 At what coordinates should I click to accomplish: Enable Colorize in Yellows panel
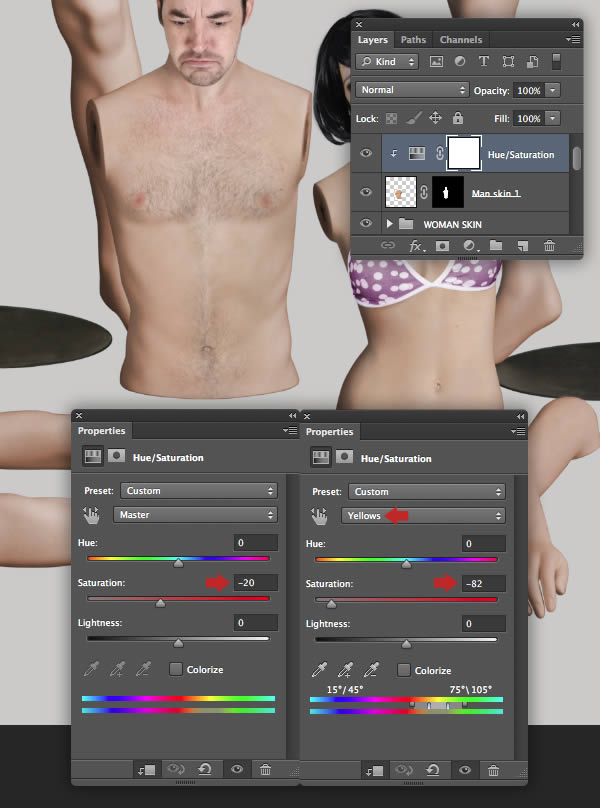(x=404, y=670)
